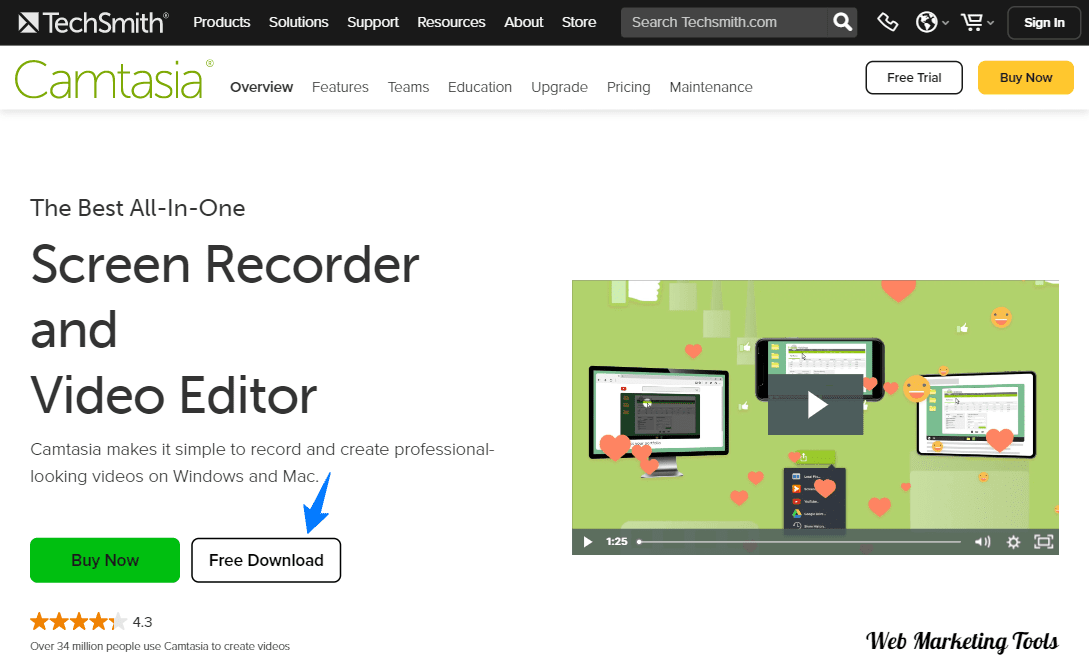Play the video with center play button
Image resolution: width=1089 pixels, height=666 pixels.
(815, 405)
